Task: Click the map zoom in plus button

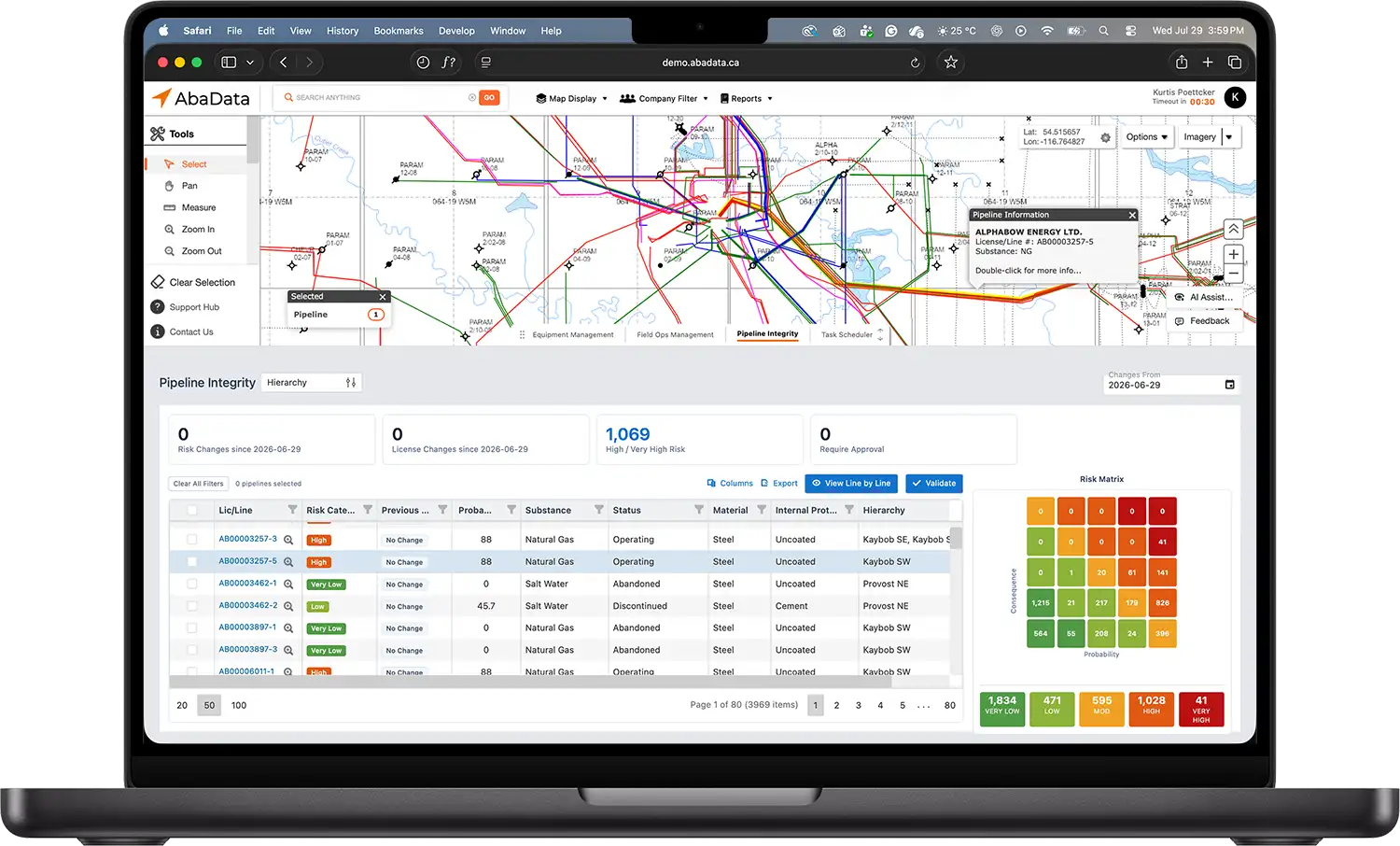Action: 1233,254
